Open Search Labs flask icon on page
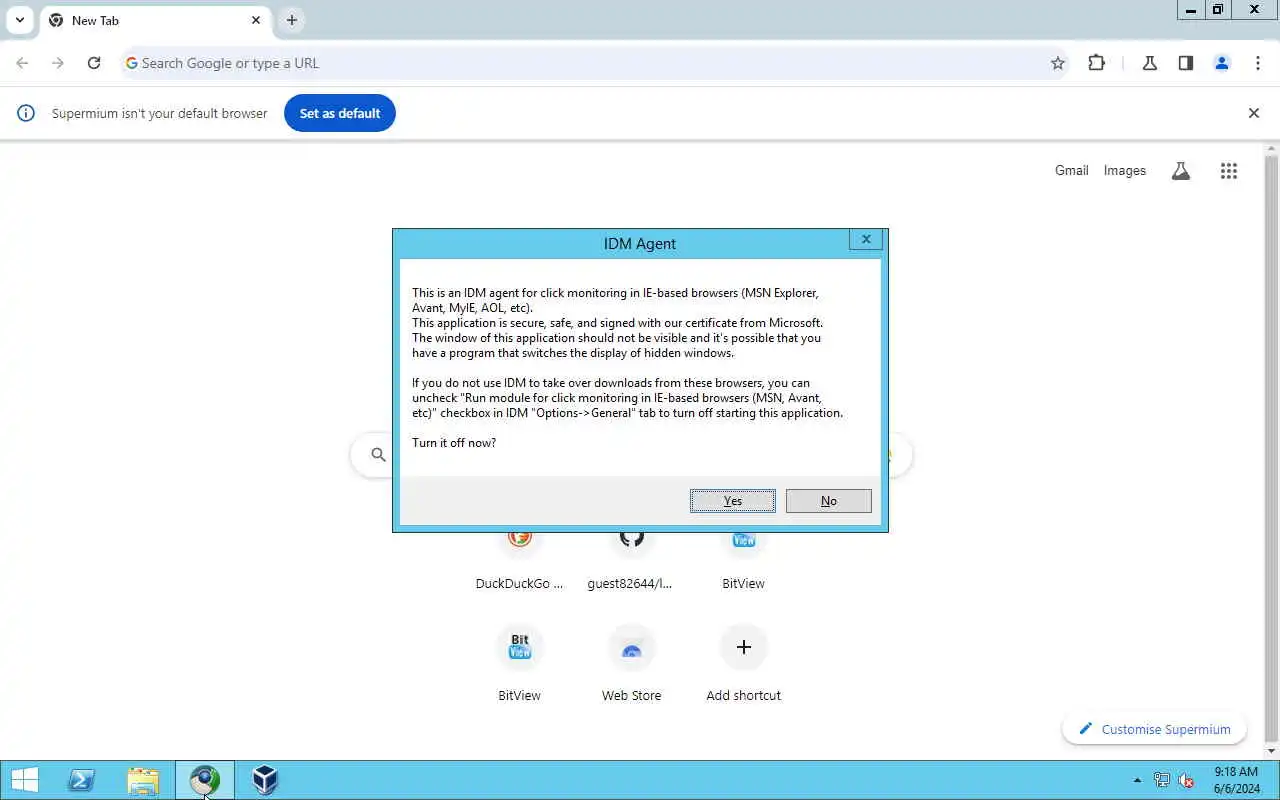 pyautogui.click(x=1181, y=171)
